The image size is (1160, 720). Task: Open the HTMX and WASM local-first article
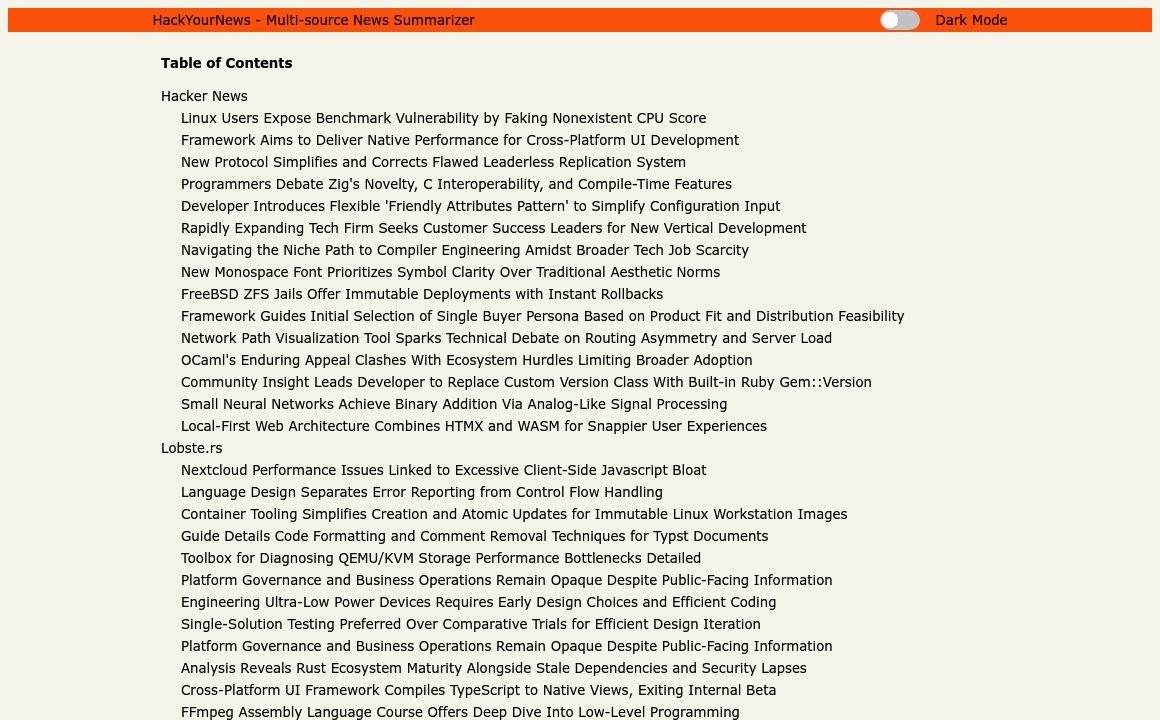click(473, 426)
